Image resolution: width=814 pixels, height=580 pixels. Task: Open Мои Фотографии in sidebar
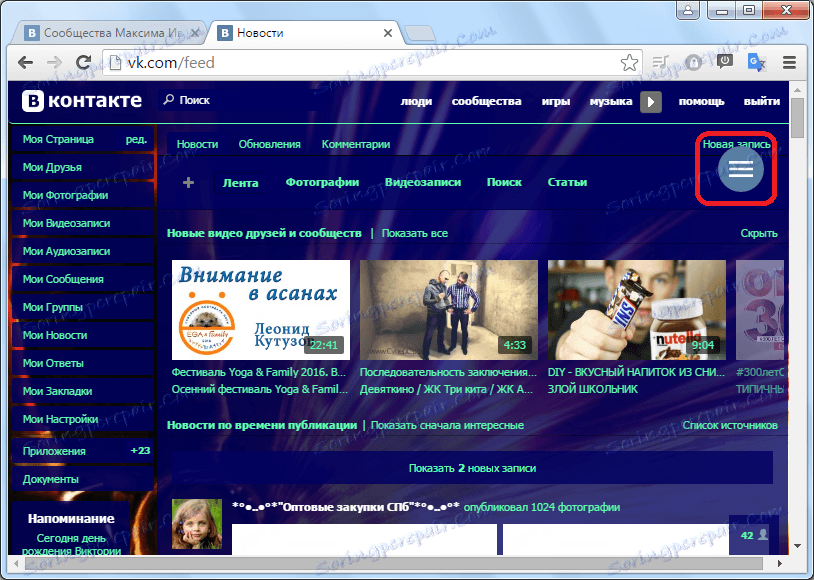click(83, 195)
